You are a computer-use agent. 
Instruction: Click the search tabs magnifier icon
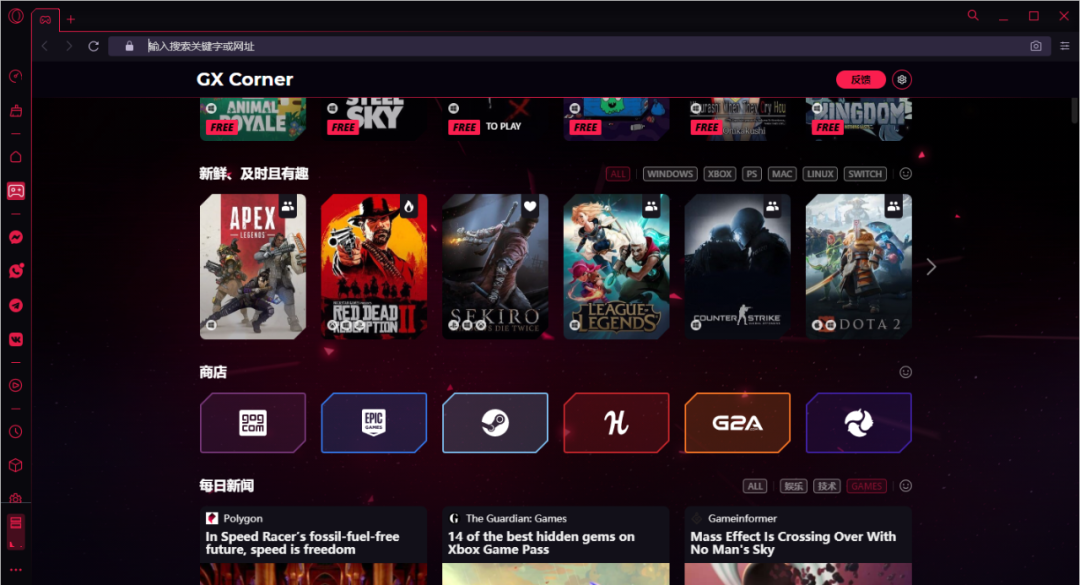tap(973, 15)
